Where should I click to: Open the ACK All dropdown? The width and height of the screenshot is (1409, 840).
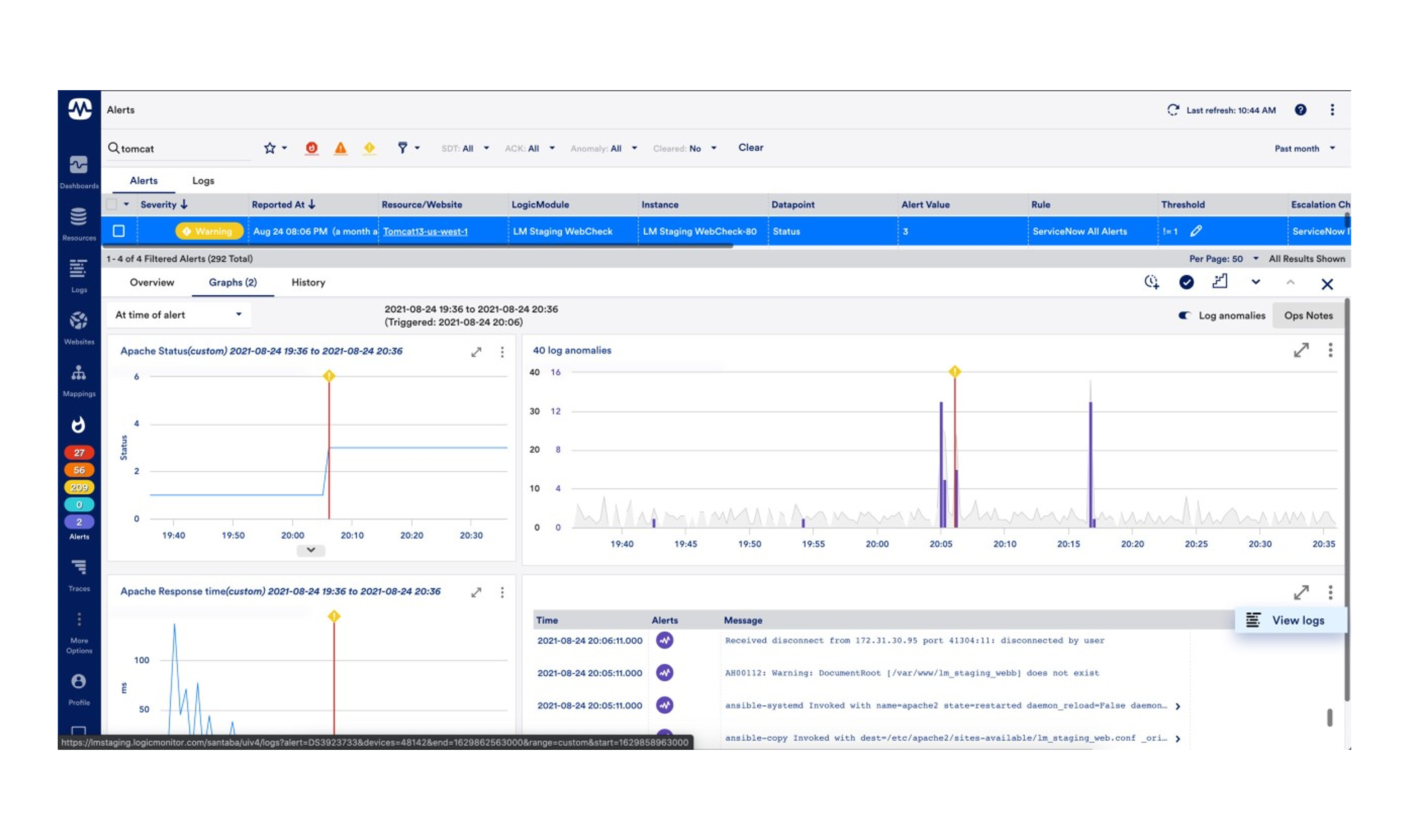[530, 148]
